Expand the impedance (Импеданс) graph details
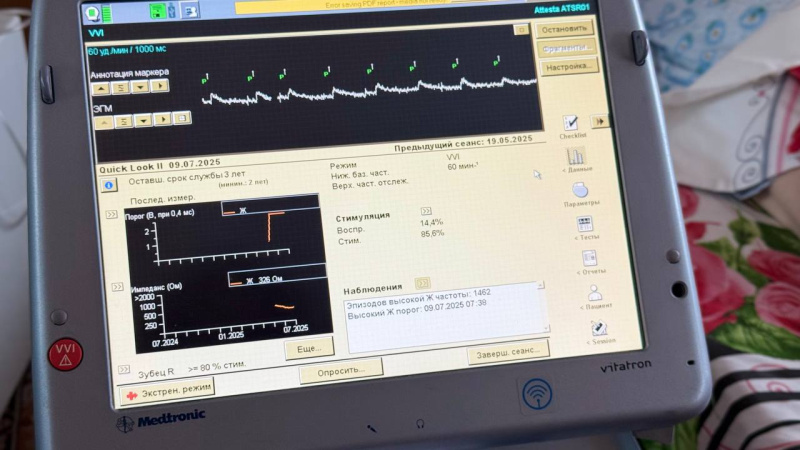Image resolution: width=800 pixels, height=450 pixels. [x=117, y=284]
